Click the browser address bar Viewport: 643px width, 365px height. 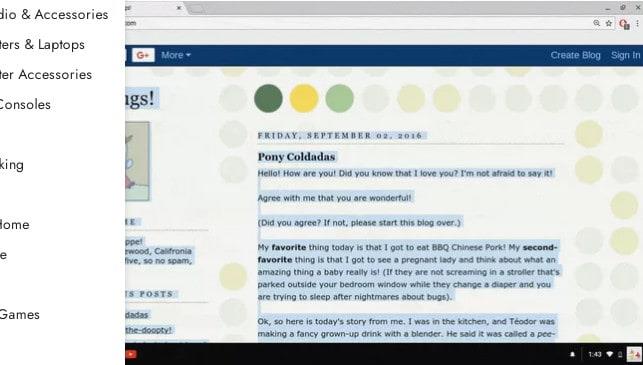point(357,23)
